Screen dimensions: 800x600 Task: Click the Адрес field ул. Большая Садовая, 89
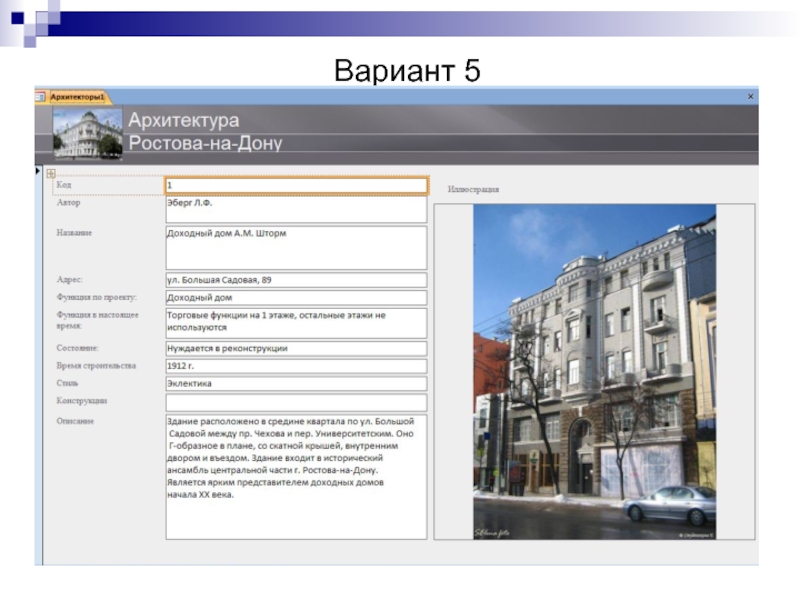tap(295, 280)
